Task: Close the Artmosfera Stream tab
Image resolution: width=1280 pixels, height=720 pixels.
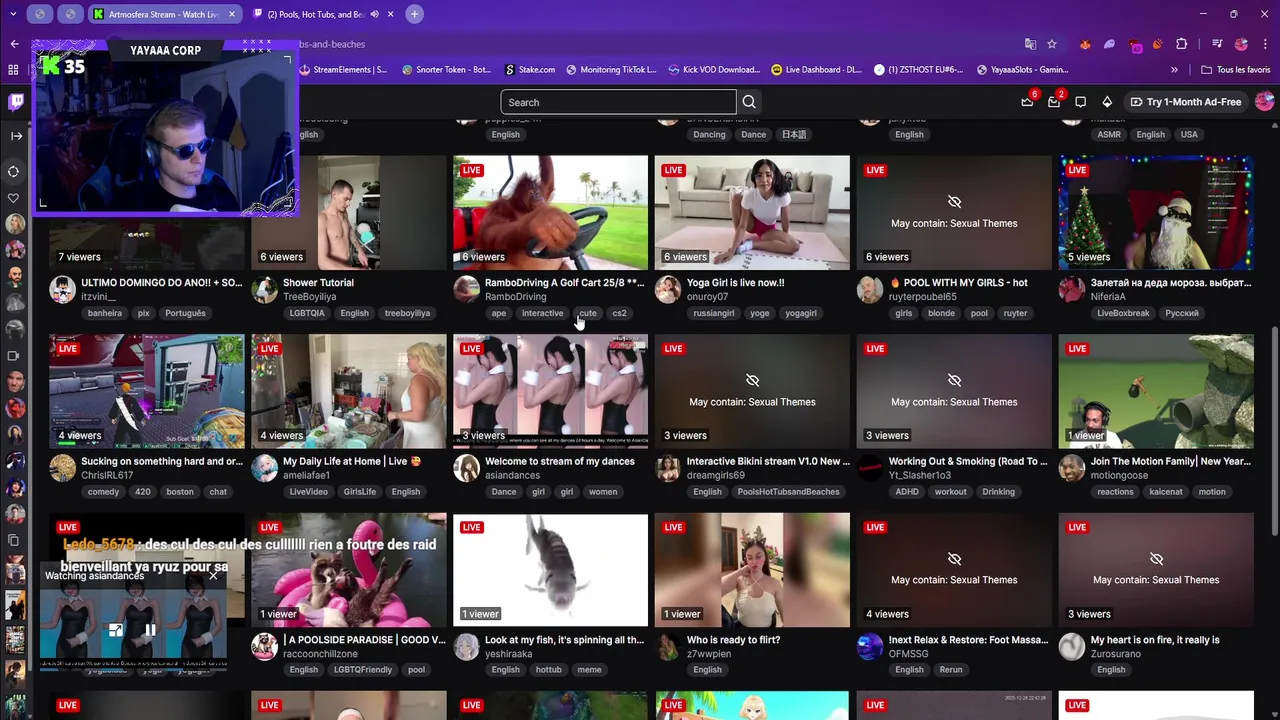Action: click(232, 14)
